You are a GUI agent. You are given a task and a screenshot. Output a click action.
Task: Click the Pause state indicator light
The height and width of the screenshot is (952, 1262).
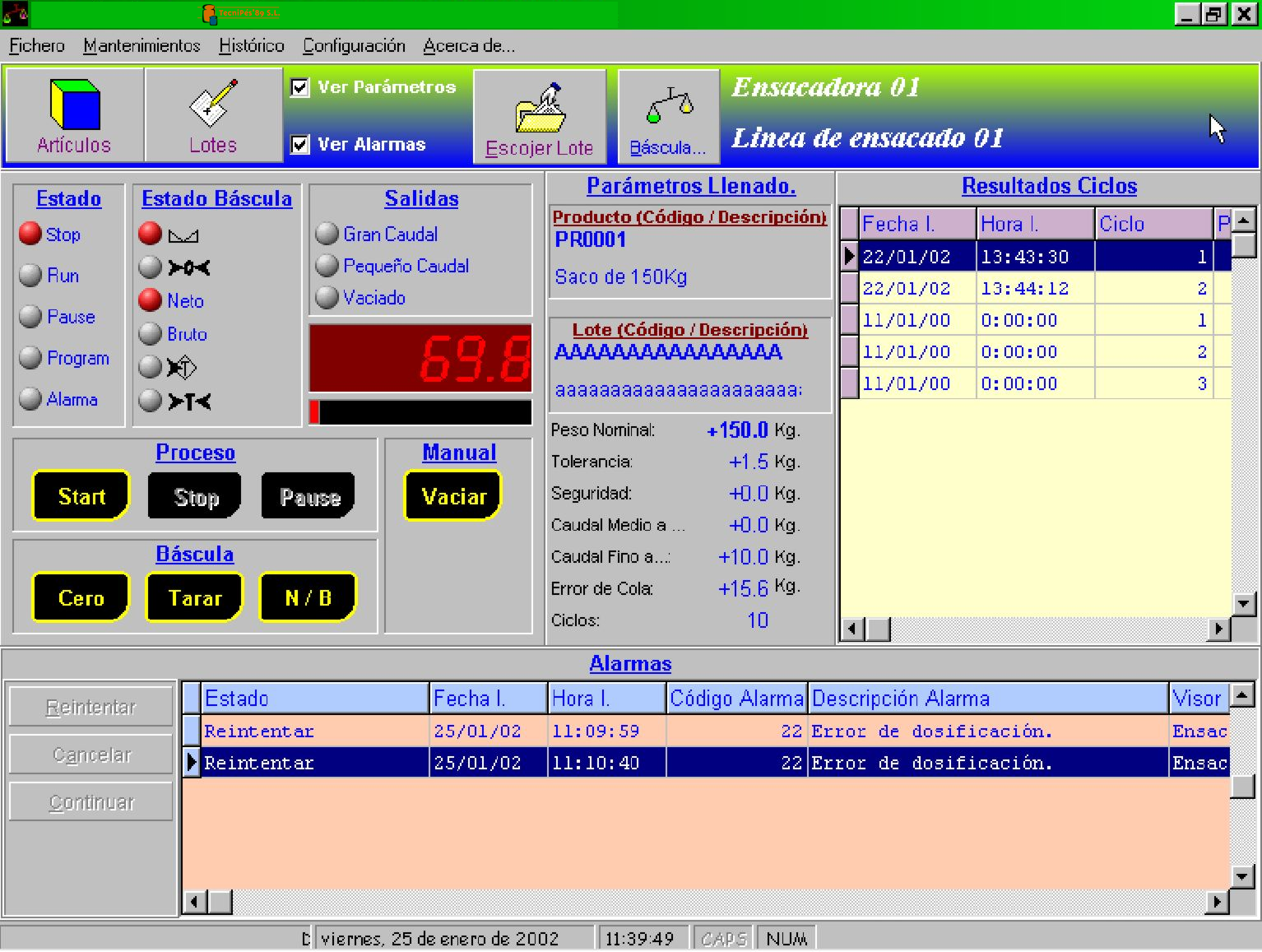tap(30, 316)
